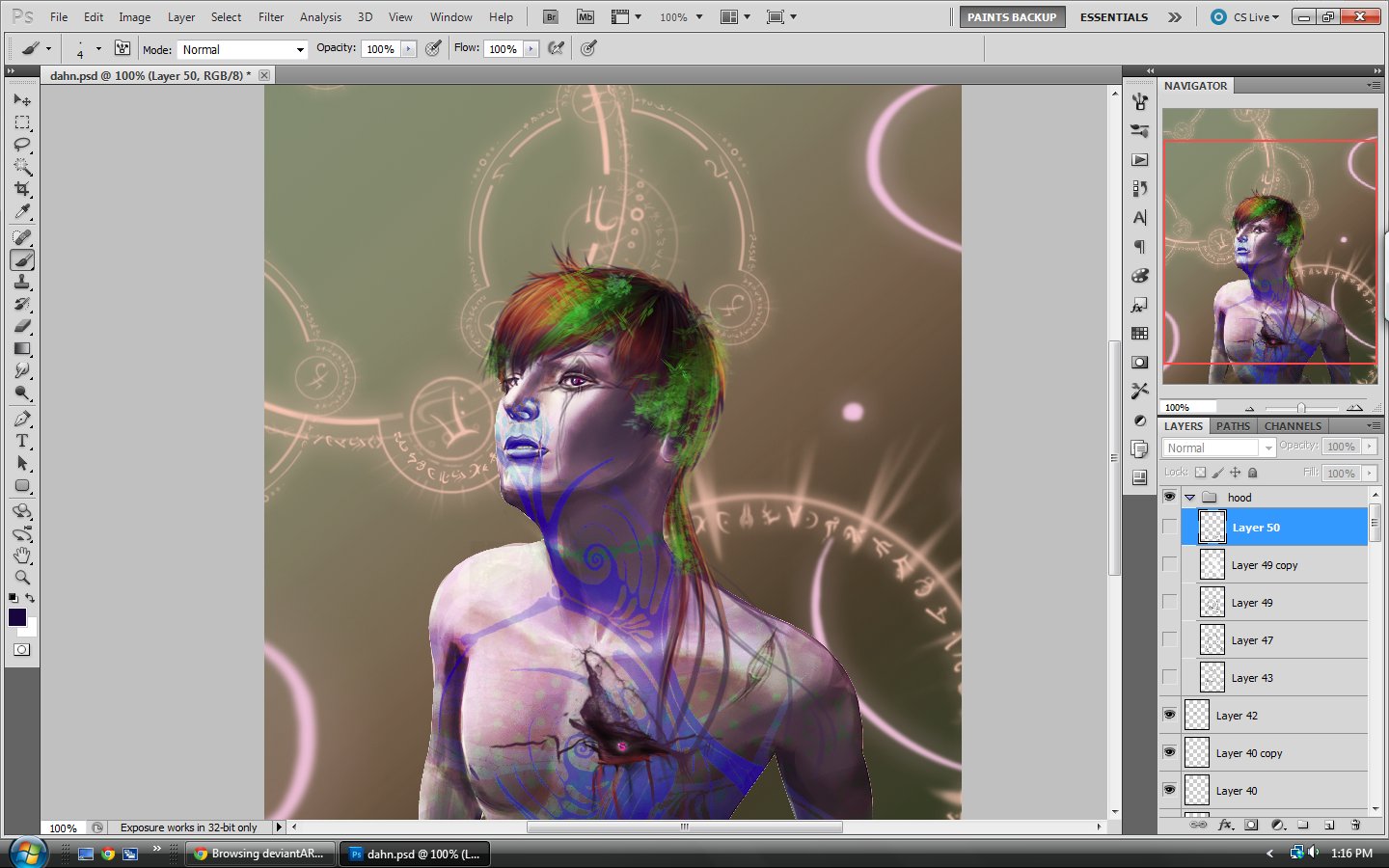The width and height of the screenshot is (1389, 868).
Task: Open the Character panel icon
Action: tap(1140, 218)
